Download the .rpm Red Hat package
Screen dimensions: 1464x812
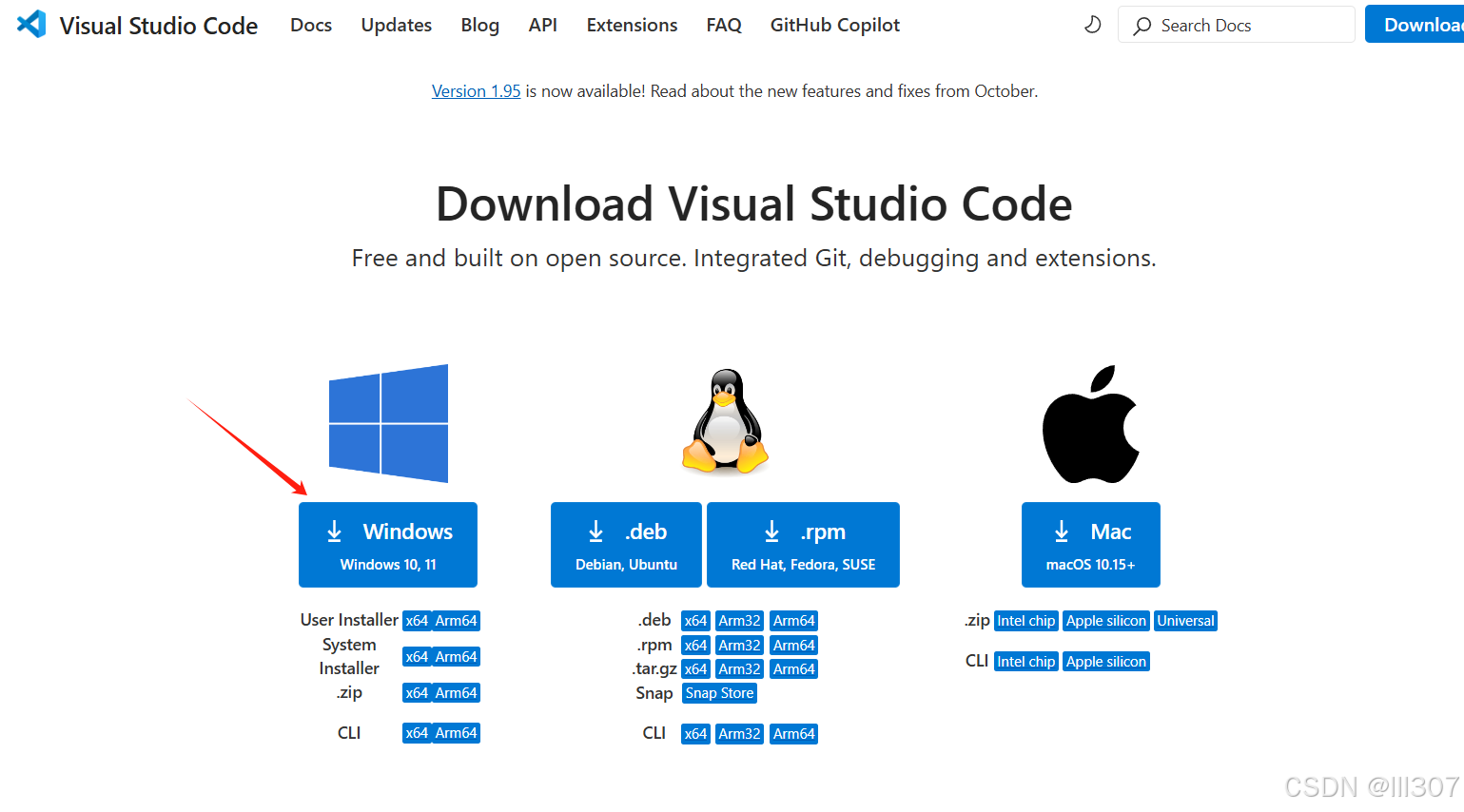(804, 545)
